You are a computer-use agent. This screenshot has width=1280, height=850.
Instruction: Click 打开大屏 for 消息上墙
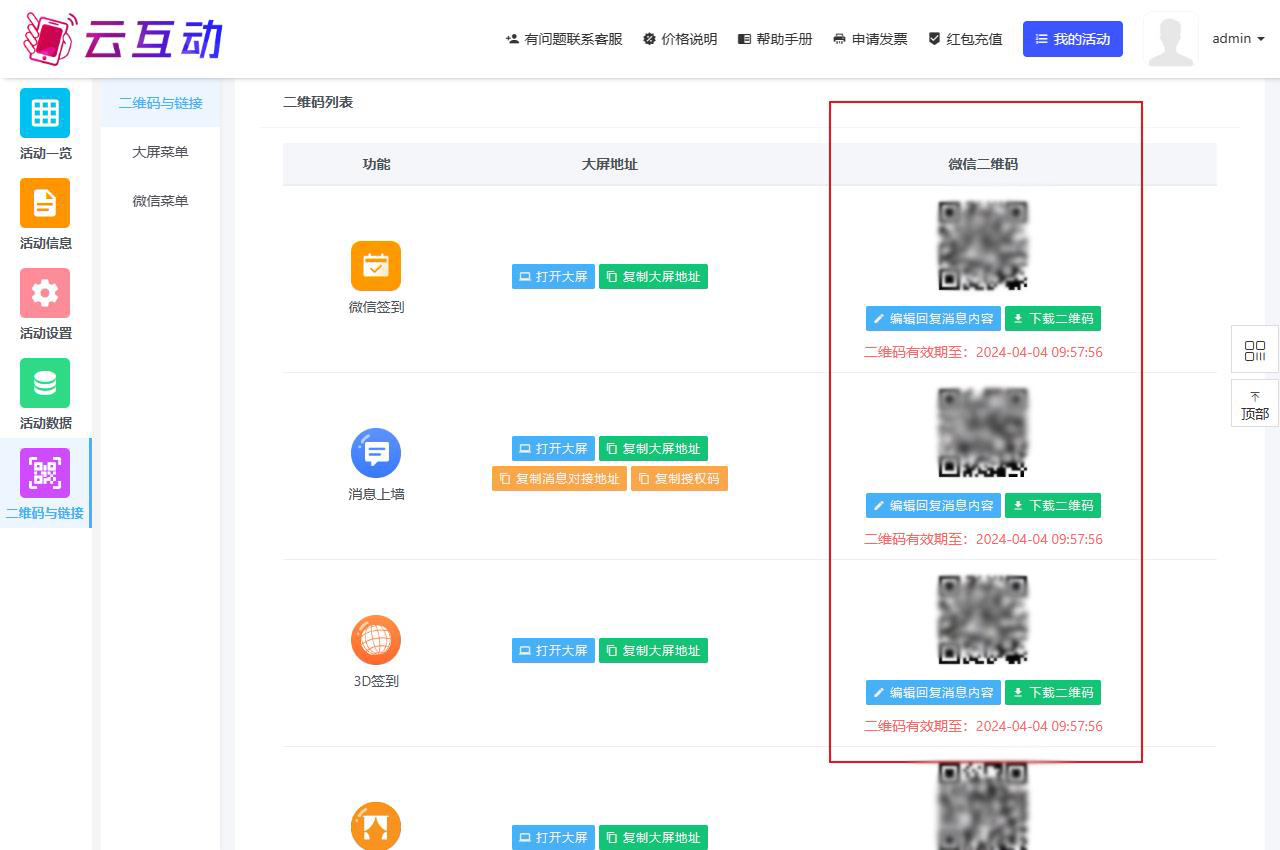pos(553,449)
